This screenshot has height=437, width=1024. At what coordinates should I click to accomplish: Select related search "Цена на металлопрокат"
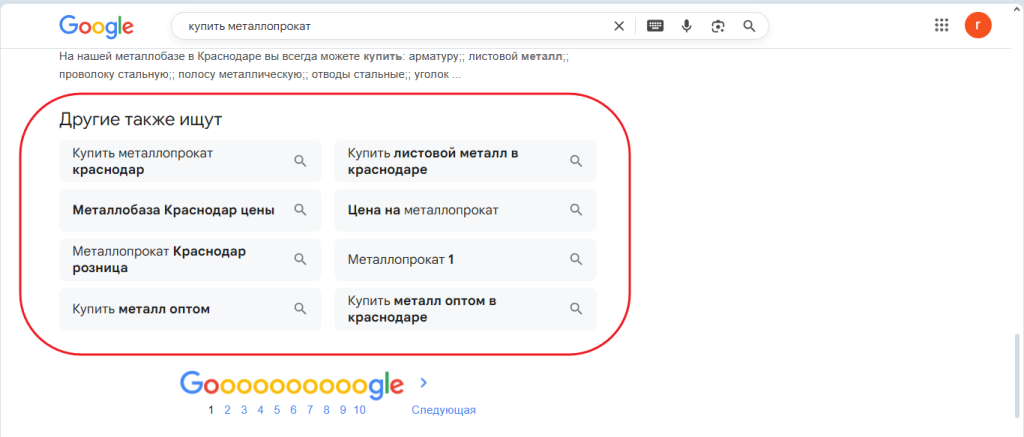[x=465, y=210]
